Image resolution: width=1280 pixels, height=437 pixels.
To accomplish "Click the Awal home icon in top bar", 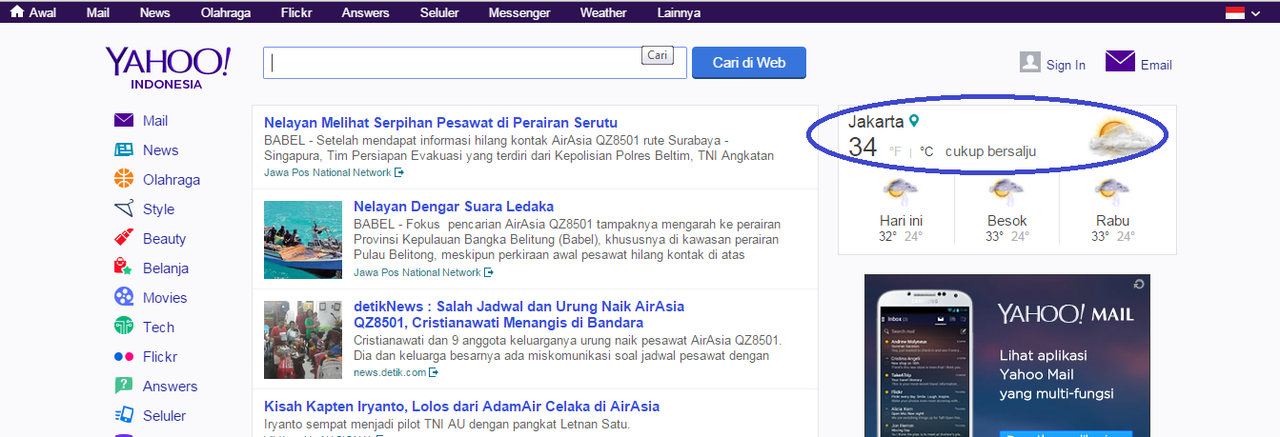I will click(16, 12).
